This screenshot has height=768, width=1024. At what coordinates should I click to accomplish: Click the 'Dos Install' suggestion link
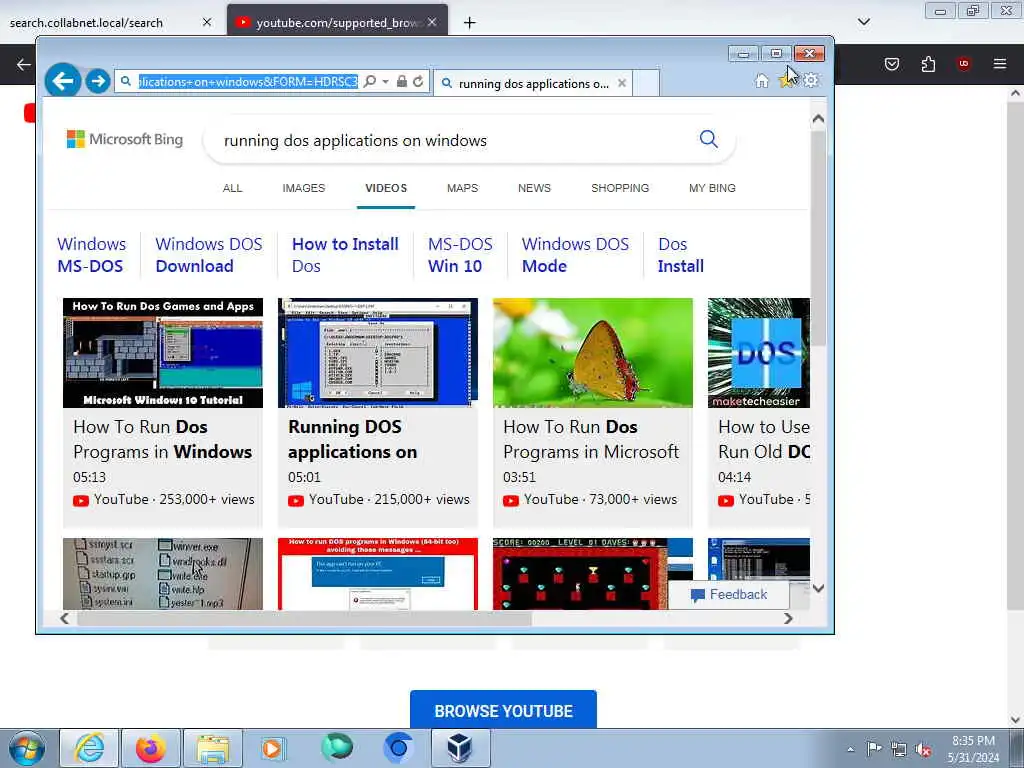pyautogui.click(x=680, y=255)
